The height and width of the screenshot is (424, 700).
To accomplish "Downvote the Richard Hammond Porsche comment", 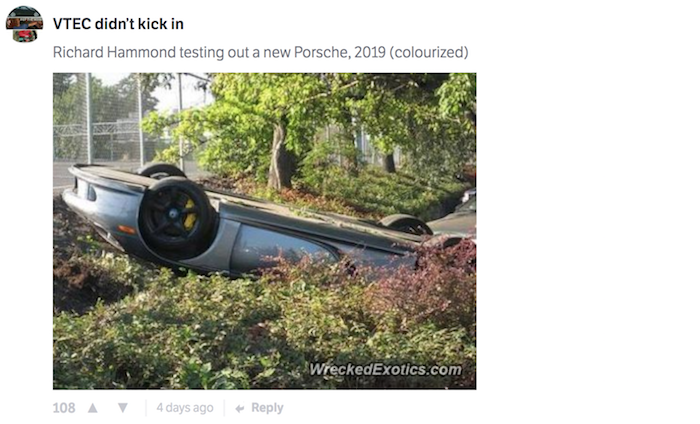I will click(x=123, y=408).
